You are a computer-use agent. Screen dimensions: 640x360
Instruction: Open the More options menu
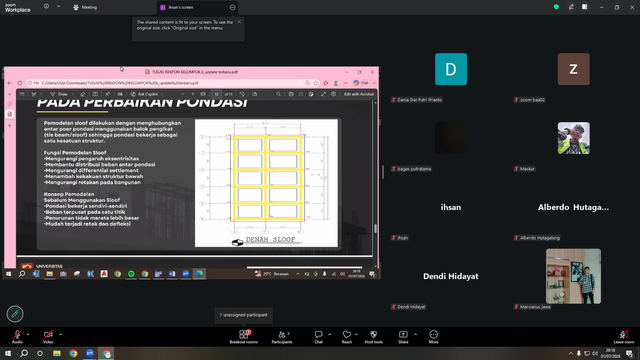pyautogui.click(x=433, y=337)
